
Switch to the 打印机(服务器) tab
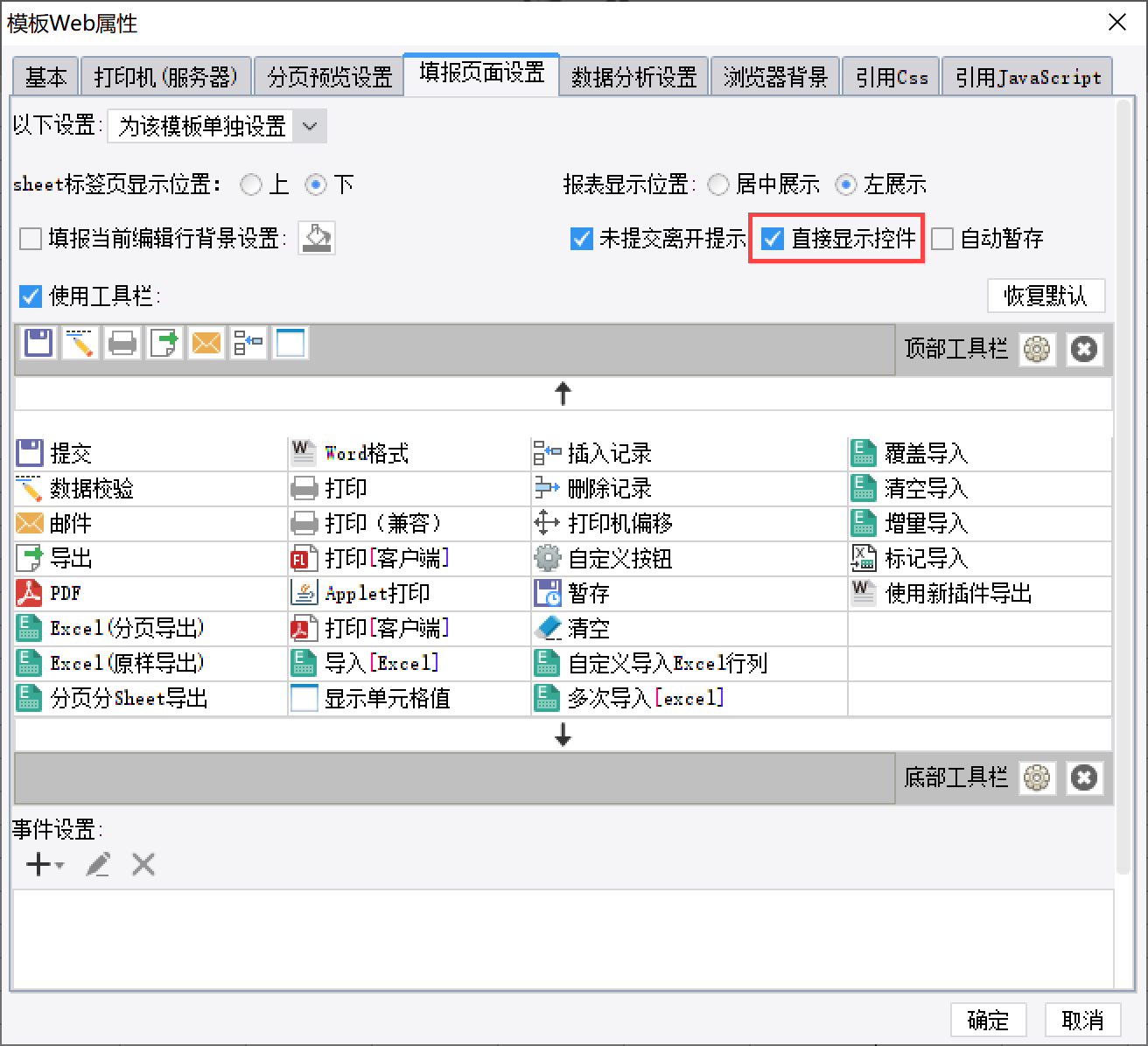pos(166,77)
